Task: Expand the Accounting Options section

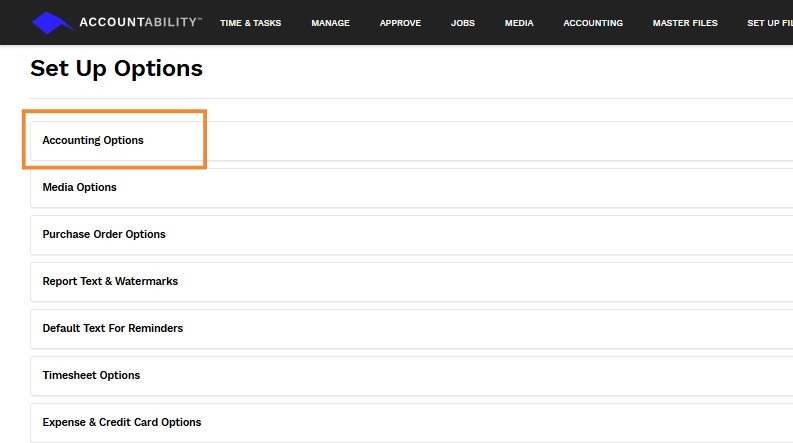Action: pos(93,141)
